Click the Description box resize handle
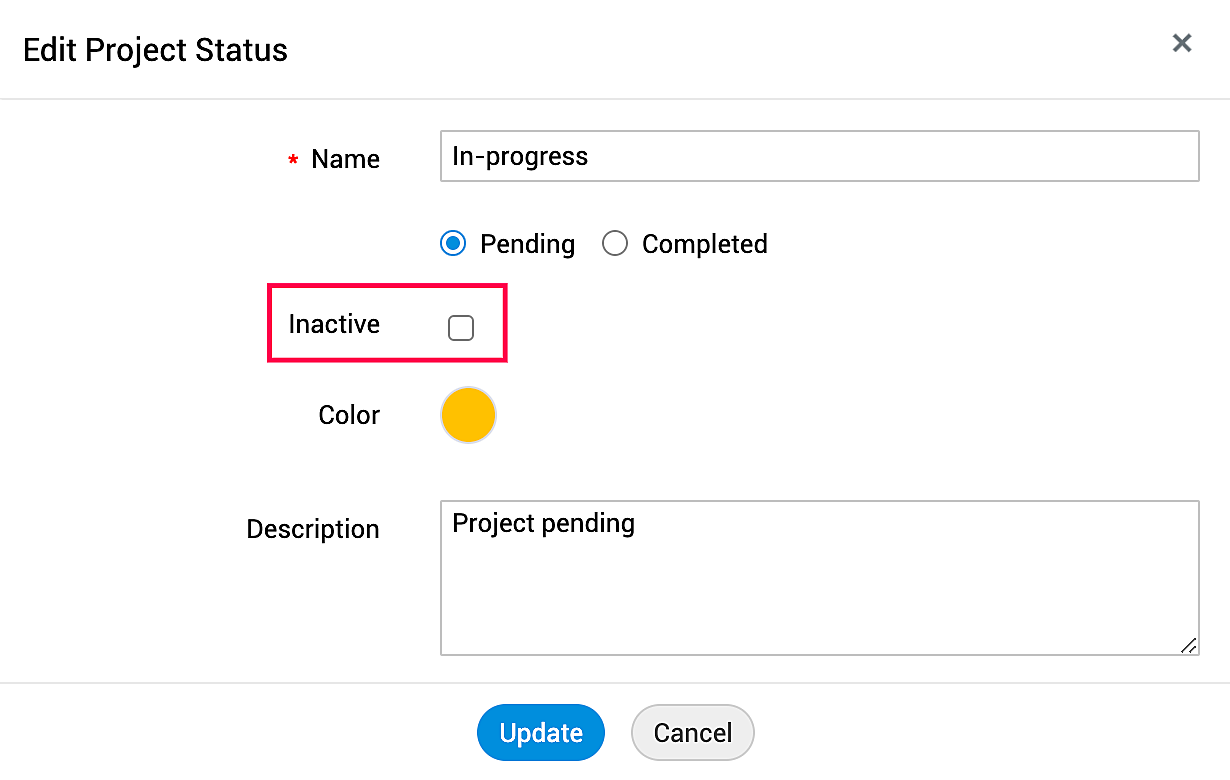The image size is (1230, 780). (1188, 645)
